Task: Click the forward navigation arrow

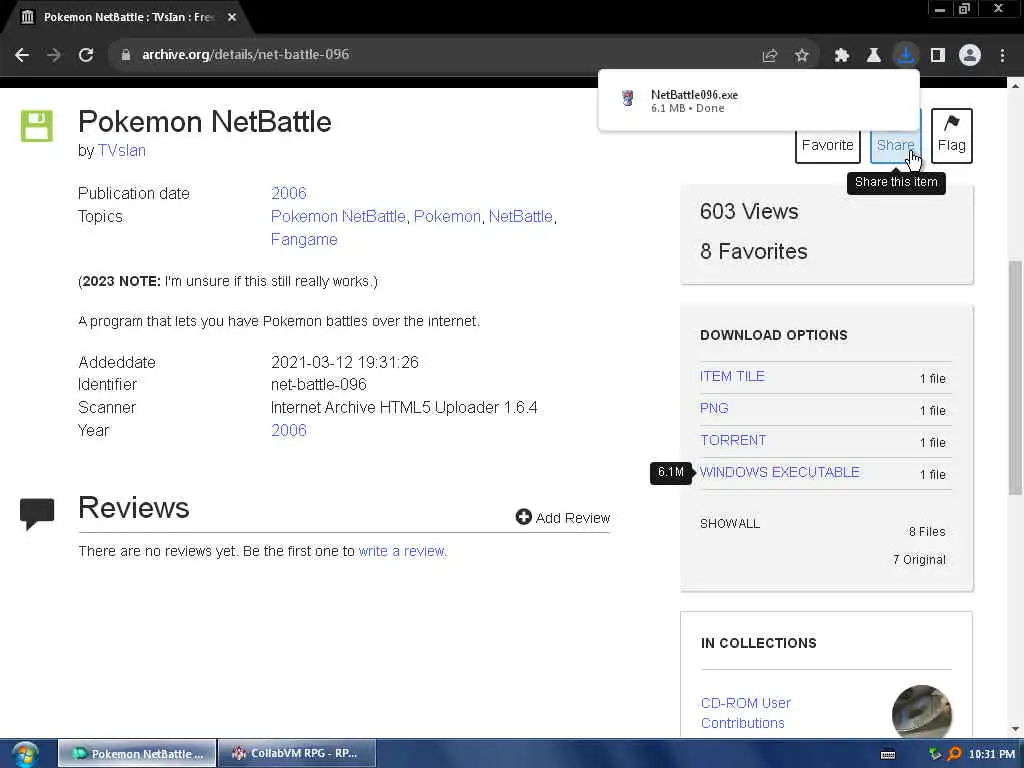Action: [x=54, y=55]
